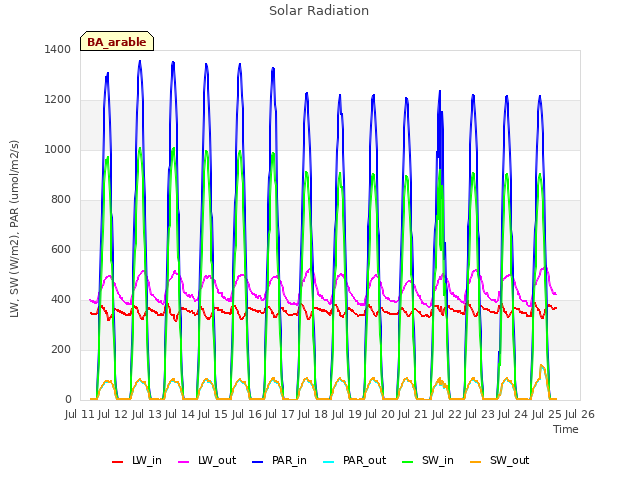Click the highest PAR_in peak above Jul 13
Image resolution: width=640 pixels, height=480 pixels.
click(x=140, y=62)
